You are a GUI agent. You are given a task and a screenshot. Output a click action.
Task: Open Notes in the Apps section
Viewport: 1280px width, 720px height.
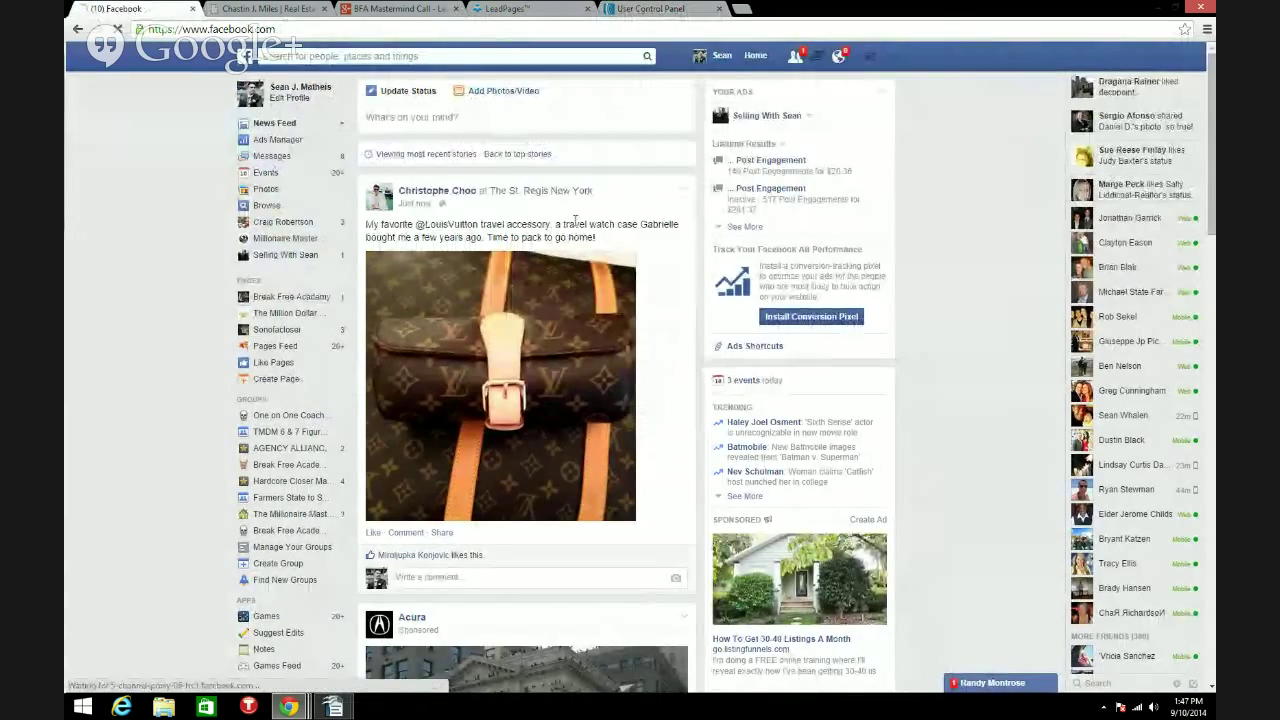263,649
